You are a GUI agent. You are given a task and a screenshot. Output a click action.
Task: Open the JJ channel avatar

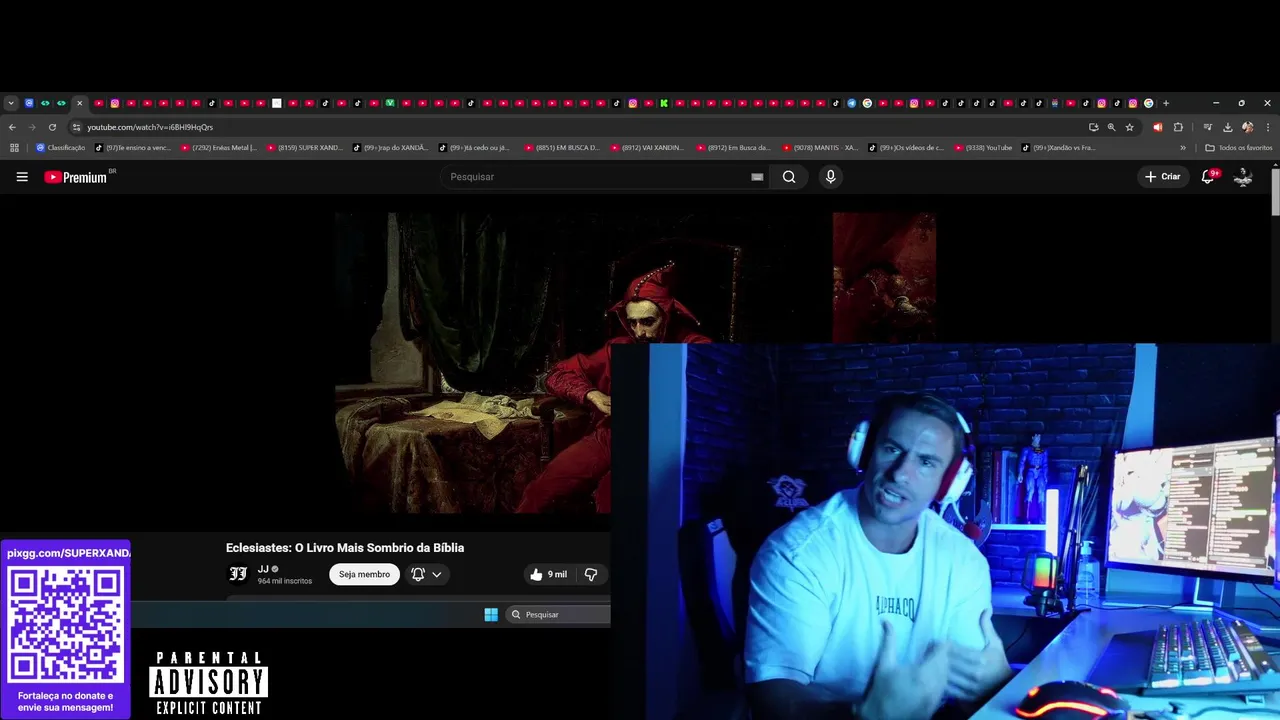[238, 574]
